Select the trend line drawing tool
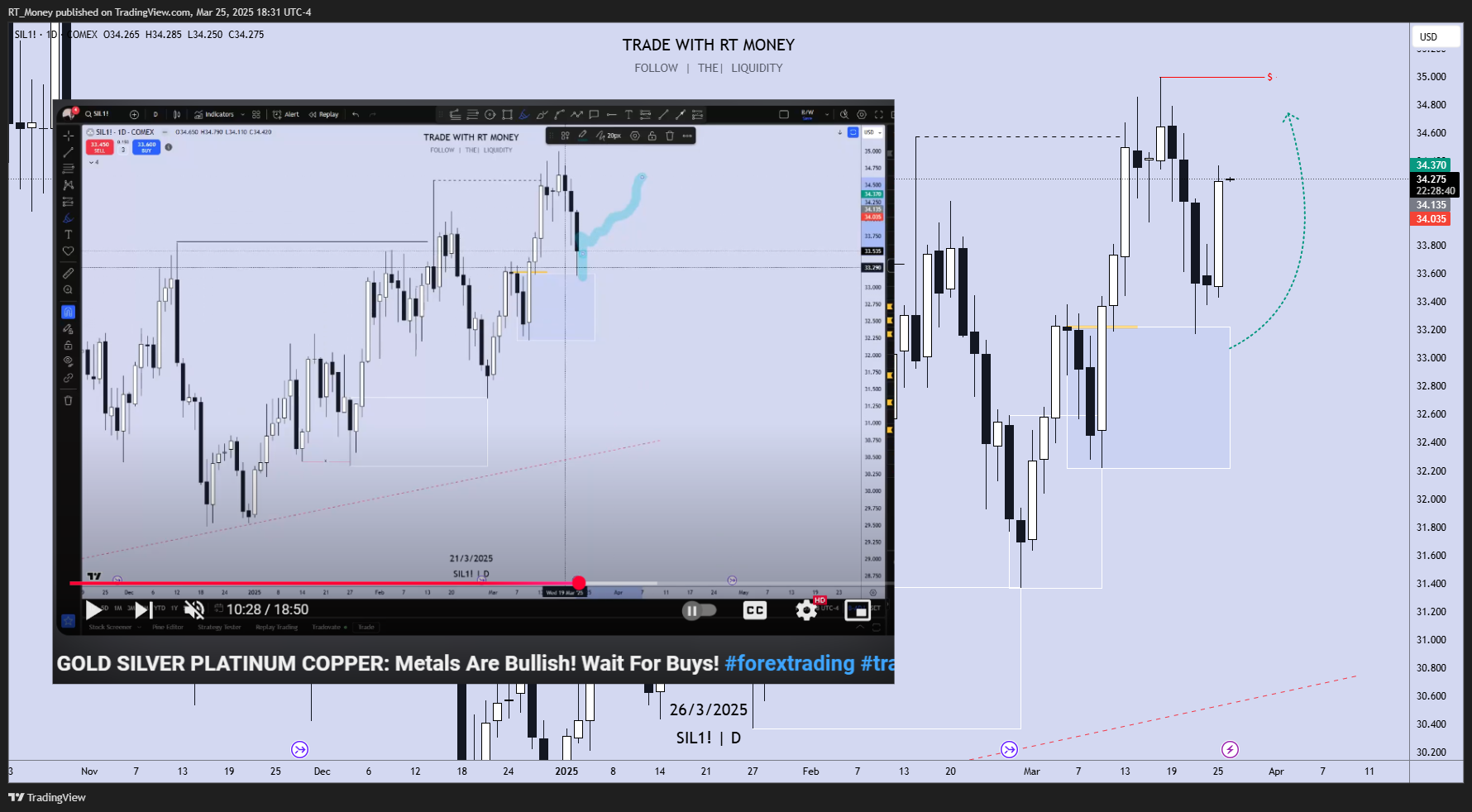This screenshot has width=1472, height=812. [x=68, y=152]
